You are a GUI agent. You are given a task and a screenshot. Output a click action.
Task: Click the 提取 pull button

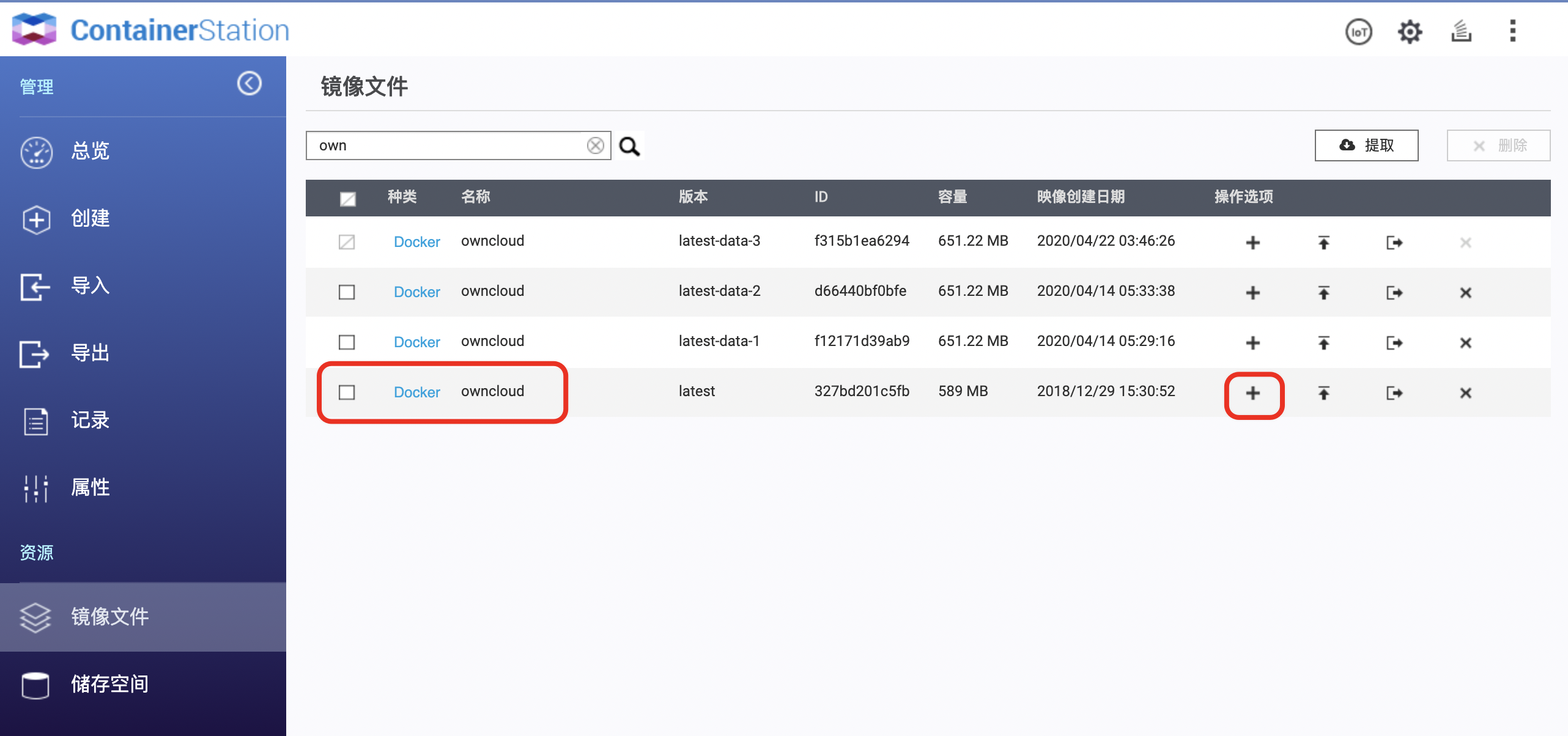(x=1366, y=145)
